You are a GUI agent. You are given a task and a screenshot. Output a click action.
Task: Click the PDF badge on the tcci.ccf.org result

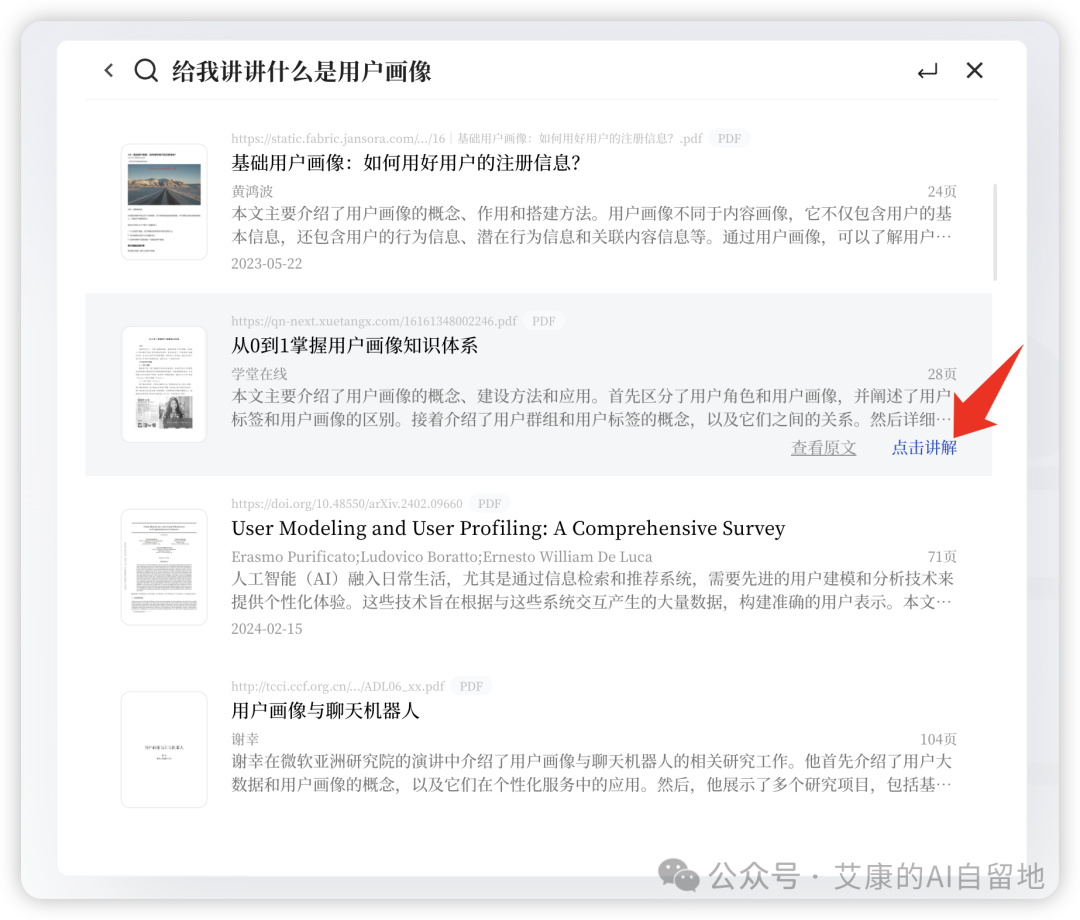(x=470, y=686)
